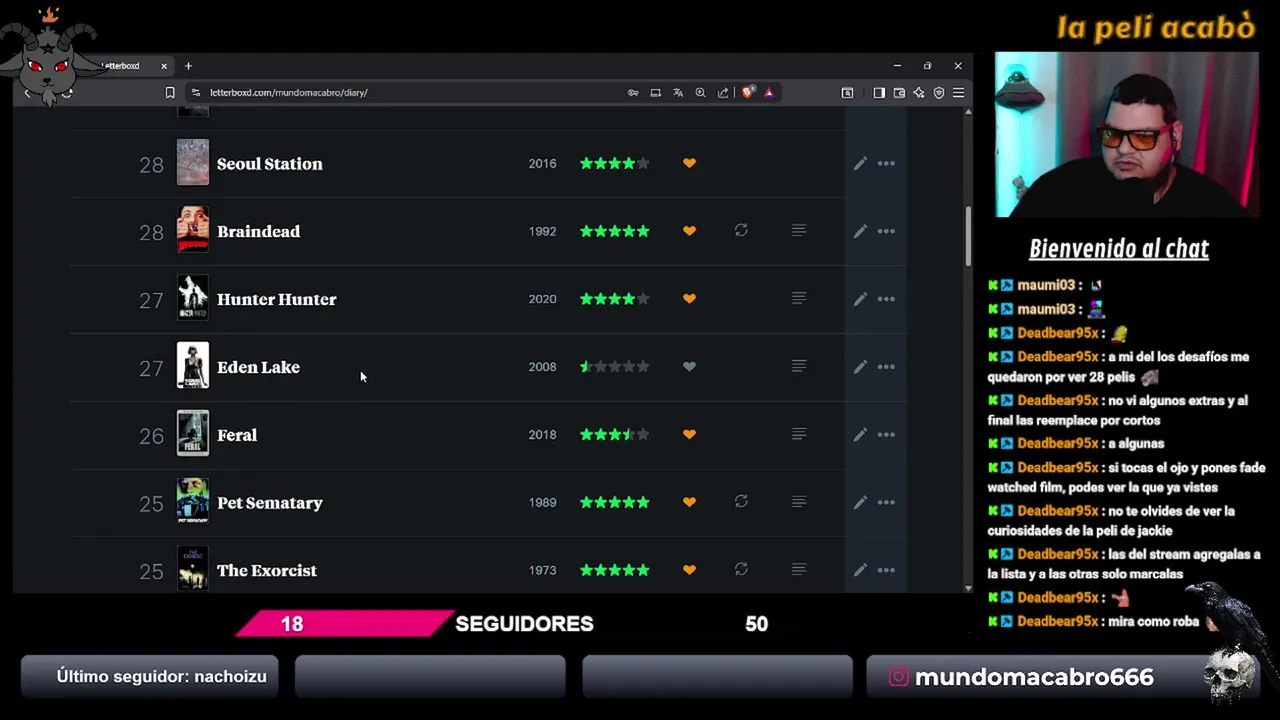The width and height of the screenshot is (1280, 720).
Task: Edit the Pet Sematary entry pencil
Action: (860, 502)
